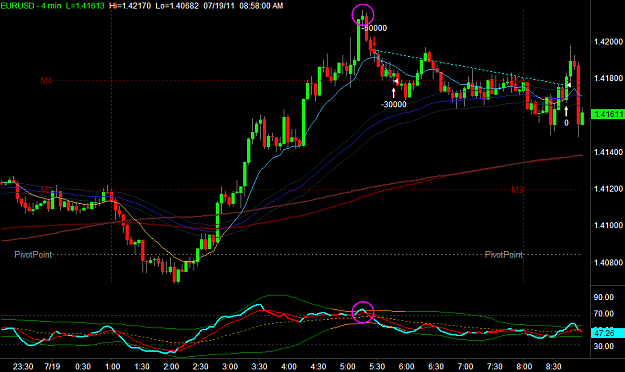Click the 2:30 time axis label

[200, 366]
